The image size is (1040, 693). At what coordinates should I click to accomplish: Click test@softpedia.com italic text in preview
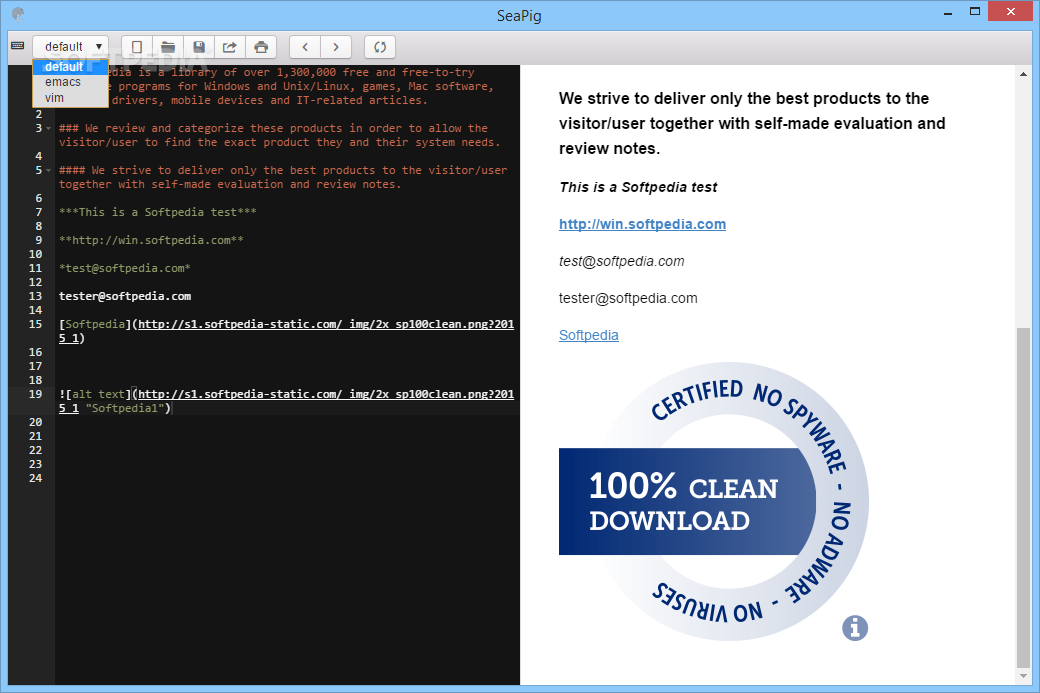pos(621,261)
